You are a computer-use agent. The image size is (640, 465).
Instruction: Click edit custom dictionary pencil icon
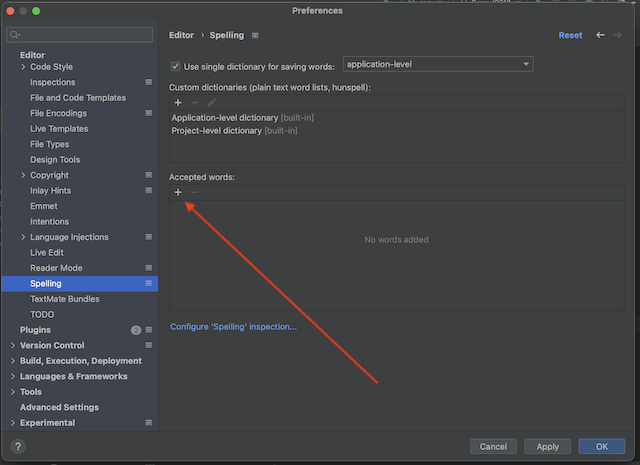211,103
